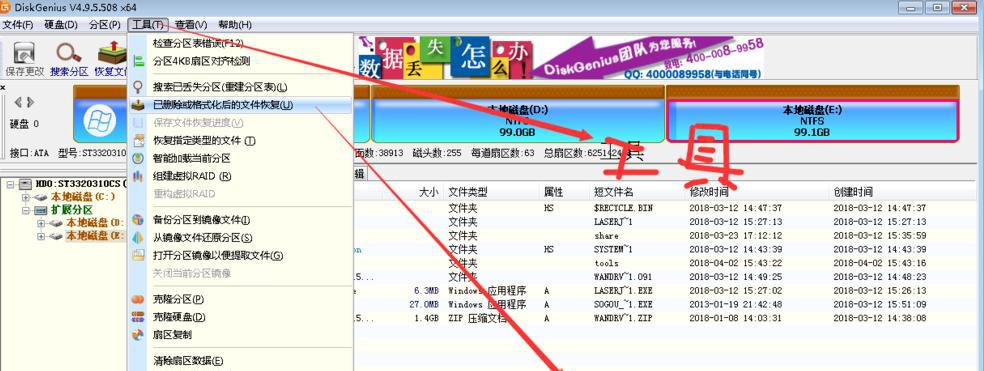Select the SOGOU_~1.EXE file
The image size is (984, 371).
tap(623, 304)
